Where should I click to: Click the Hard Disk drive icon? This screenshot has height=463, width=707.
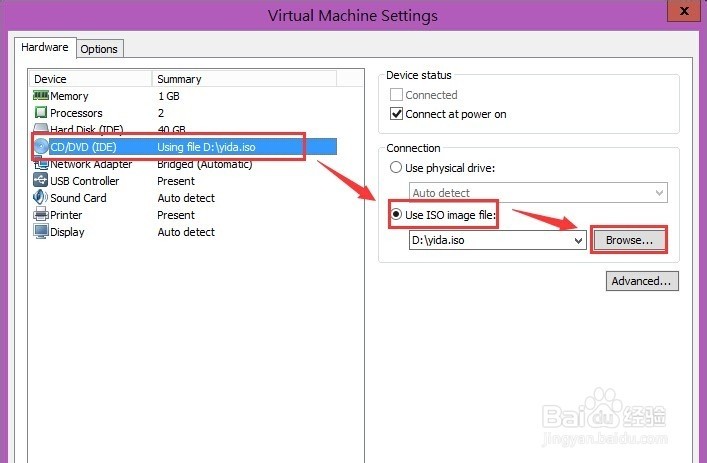click(41, 129)
